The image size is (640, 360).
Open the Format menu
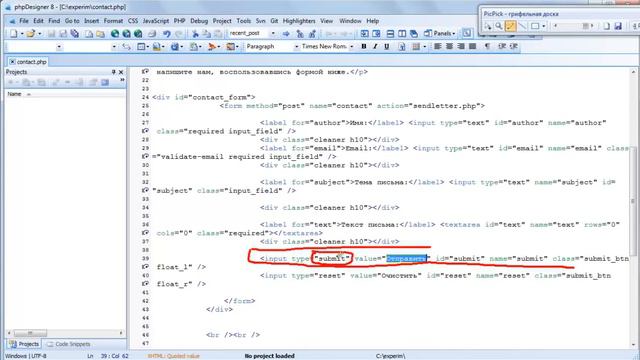coord(113,21)
